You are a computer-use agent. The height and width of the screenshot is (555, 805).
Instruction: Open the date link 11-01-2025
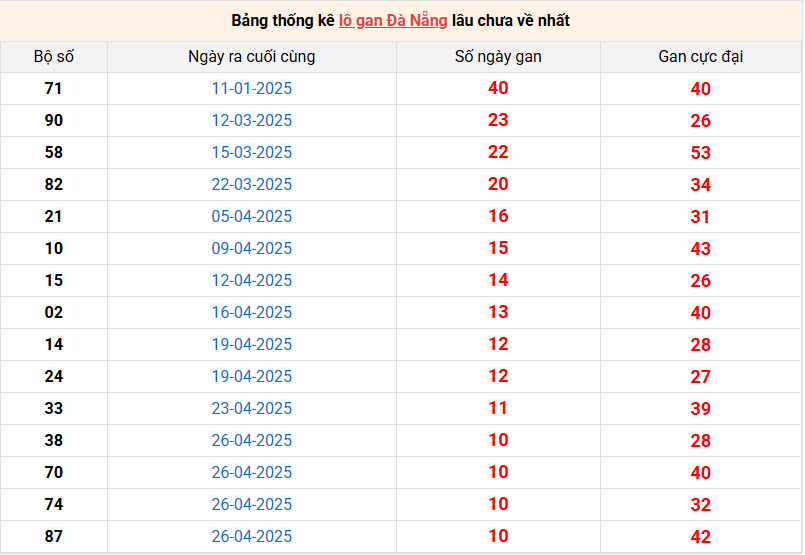point(252,88)
